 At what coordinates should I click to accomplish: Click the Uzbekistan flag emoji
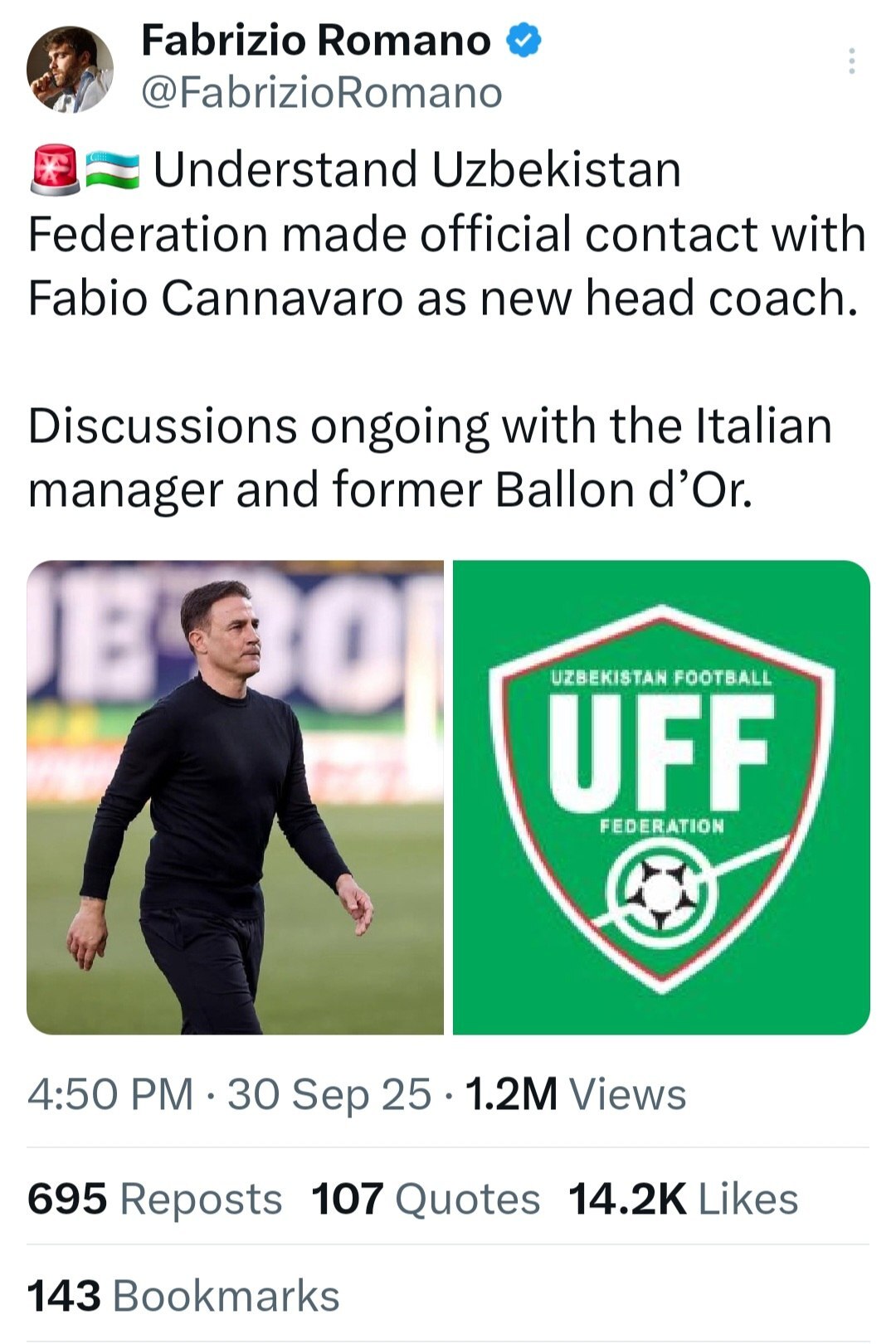(113, 169)
